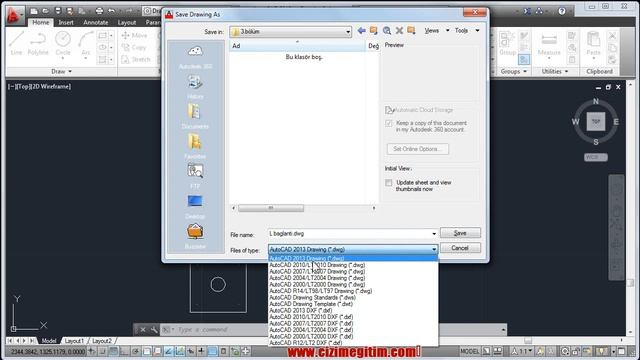Expand the Groups panel flyout
640x360 pixels.
(x=513, y=71)
